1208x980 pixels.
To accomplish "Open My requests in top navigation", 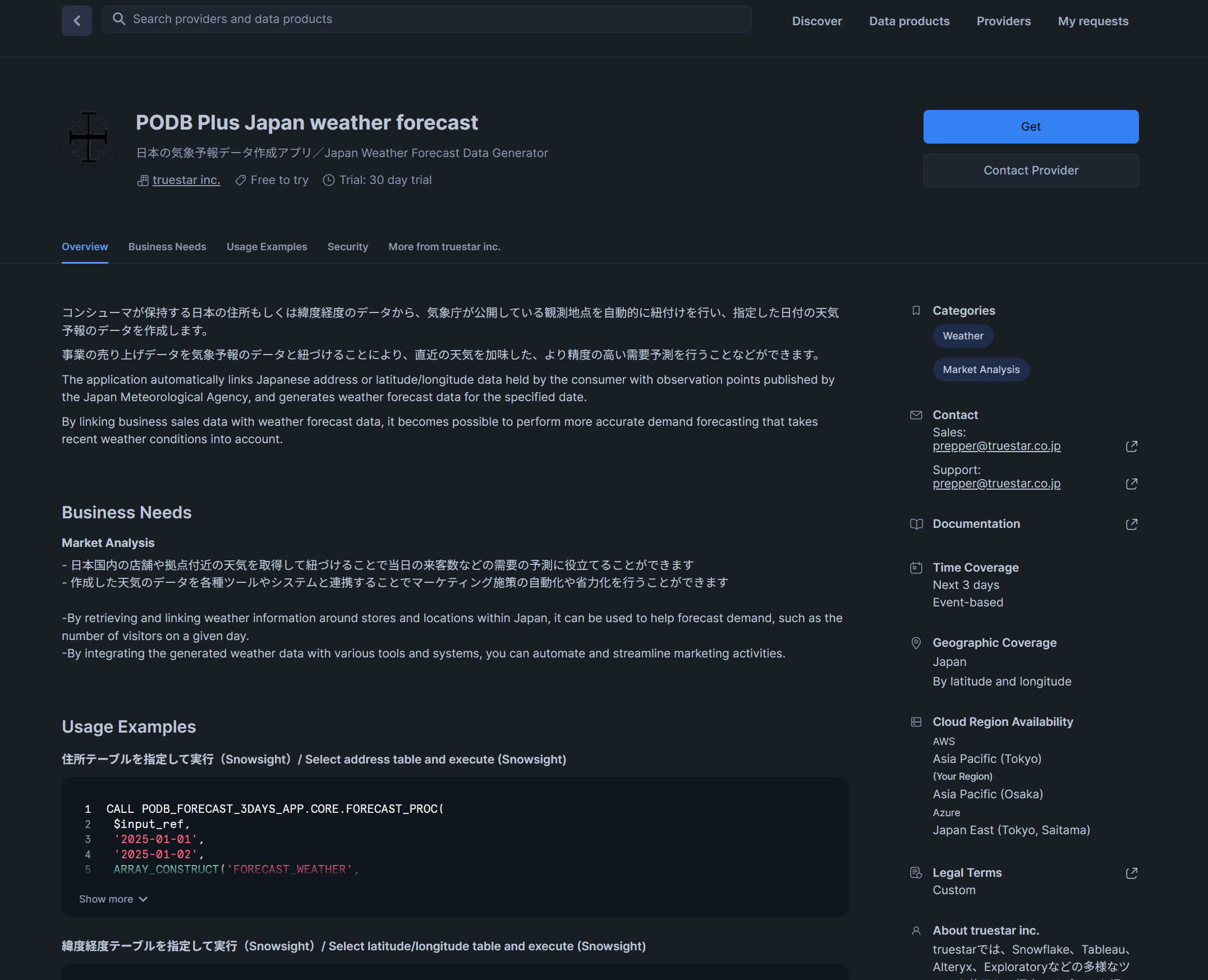I will click(1093, 21).
